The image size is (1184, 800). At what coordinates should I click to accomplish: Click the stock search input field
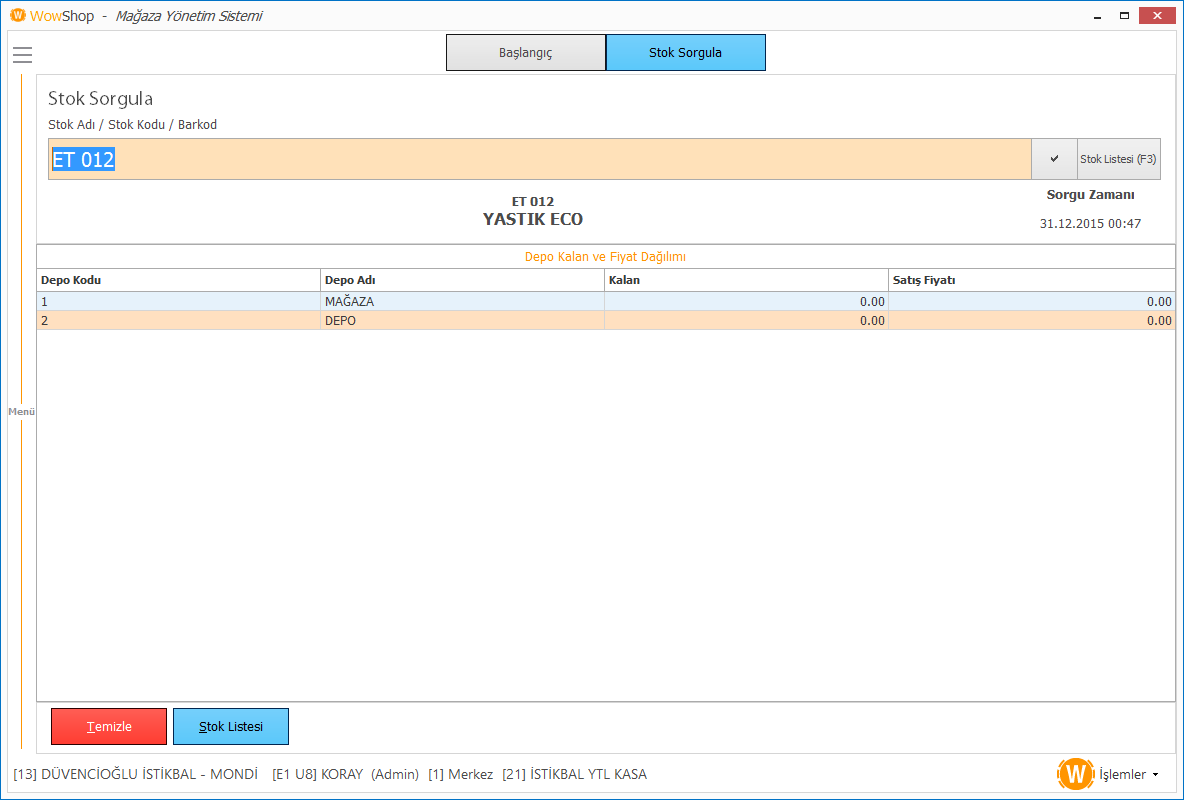[540, 159]
